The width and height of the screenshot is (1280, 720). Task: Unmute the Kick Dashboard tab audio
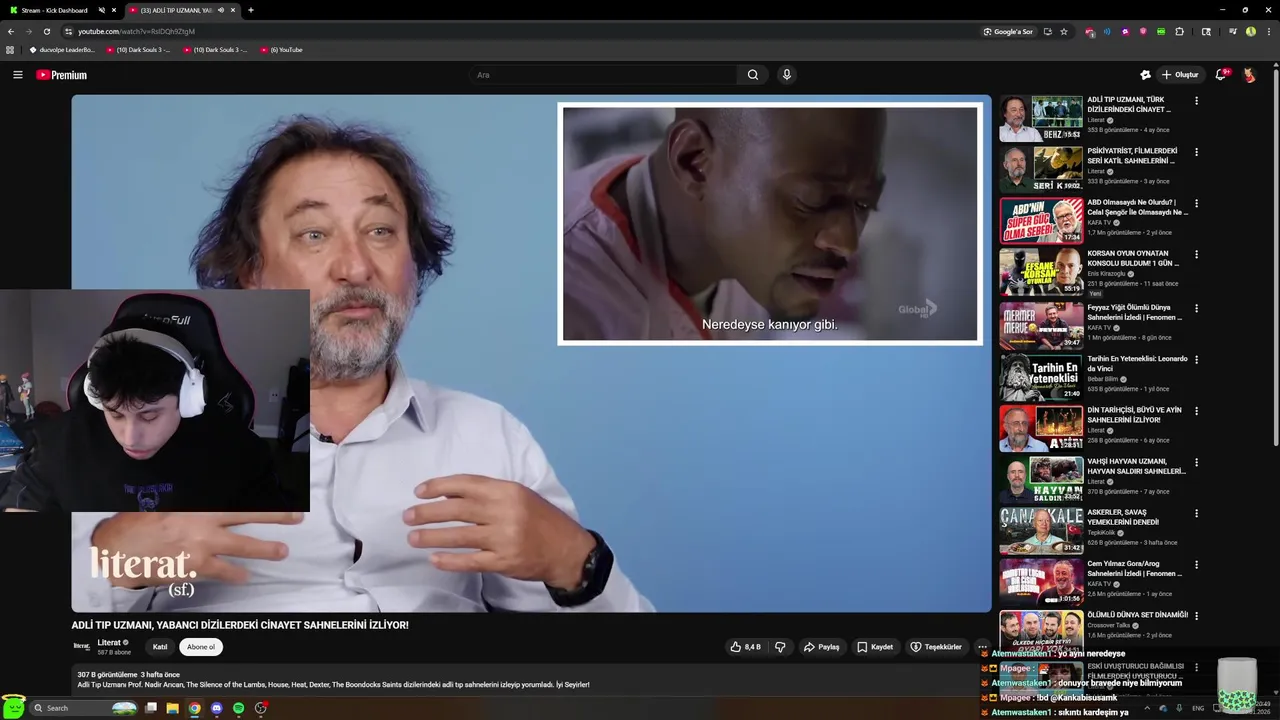point(101,10)
